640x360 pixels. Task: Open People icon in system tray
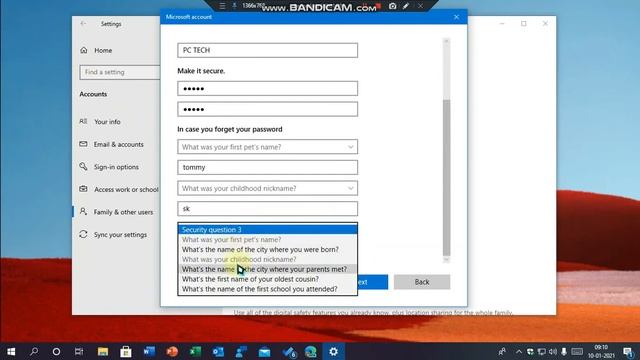pos(502,351)
